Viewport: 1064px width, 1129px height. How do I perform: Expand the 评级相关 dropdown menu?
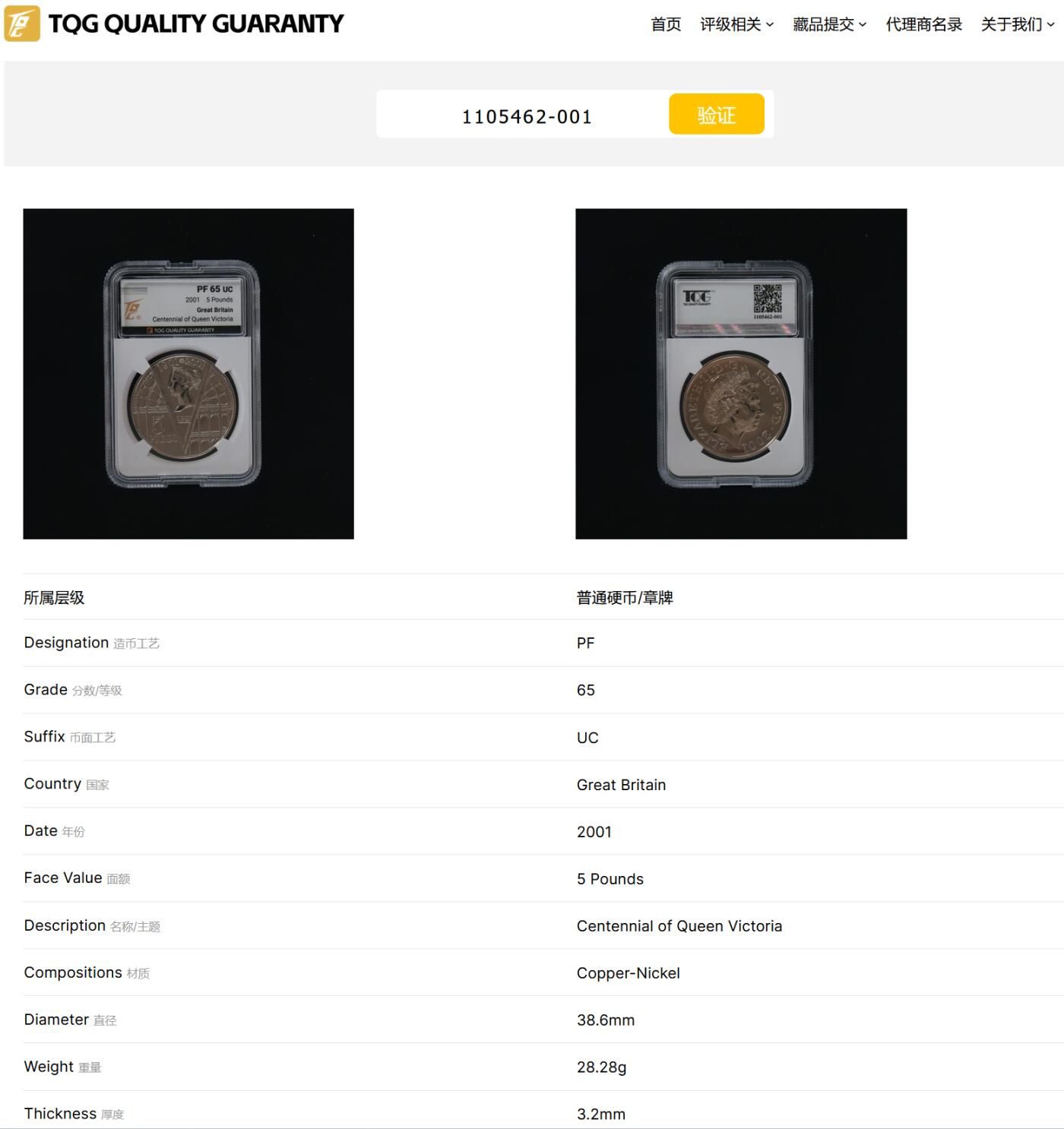[x=736, y=24]
